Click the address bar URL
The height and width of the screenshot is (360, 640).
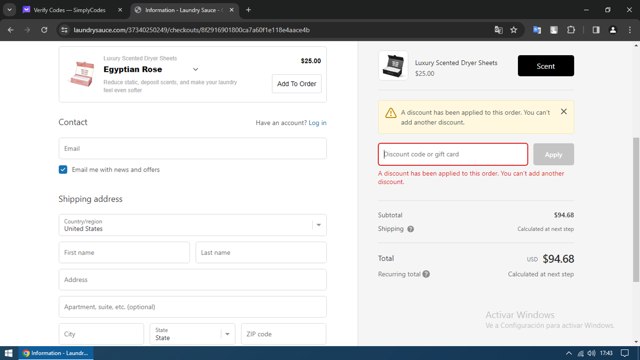(x=191, y=30)
